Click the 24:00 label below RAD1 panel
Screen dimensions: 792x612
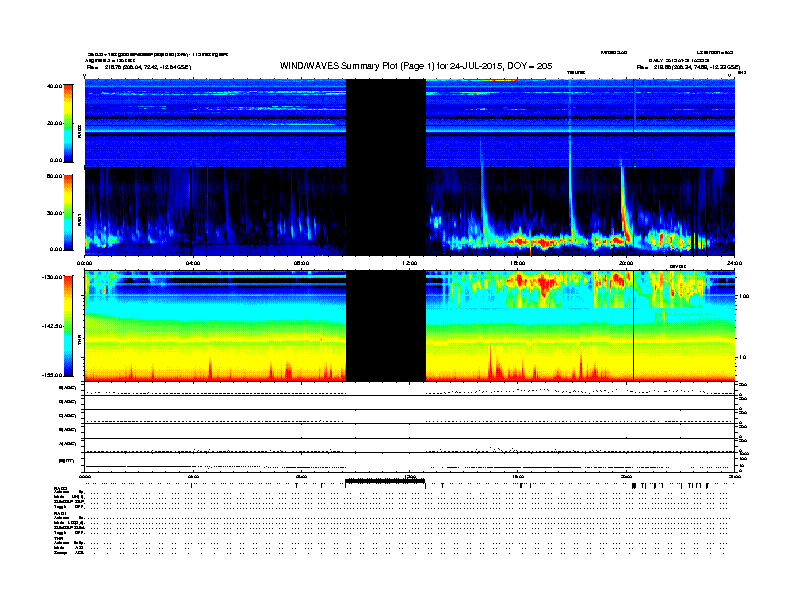coord(734,262)
